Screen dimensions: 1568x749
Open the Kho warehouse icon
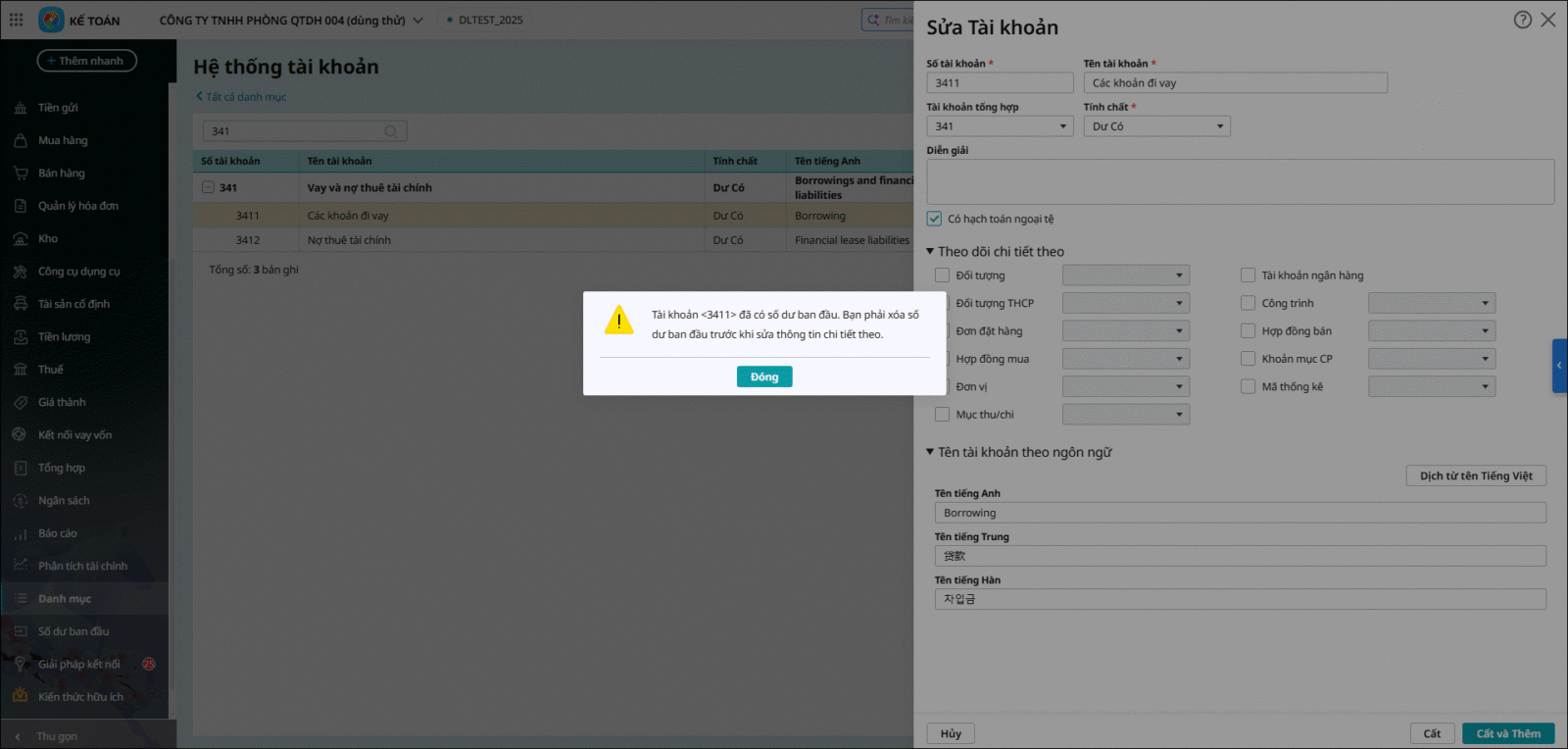(20, 239)
